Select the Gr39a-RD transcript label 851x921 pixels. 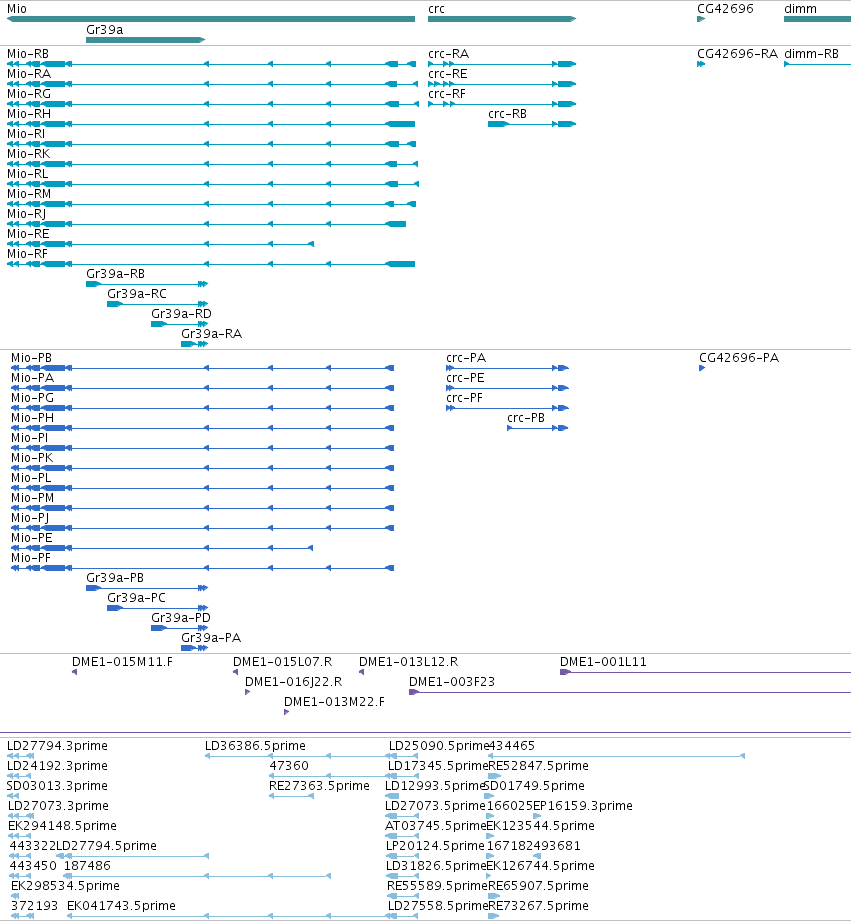(181, 314)
